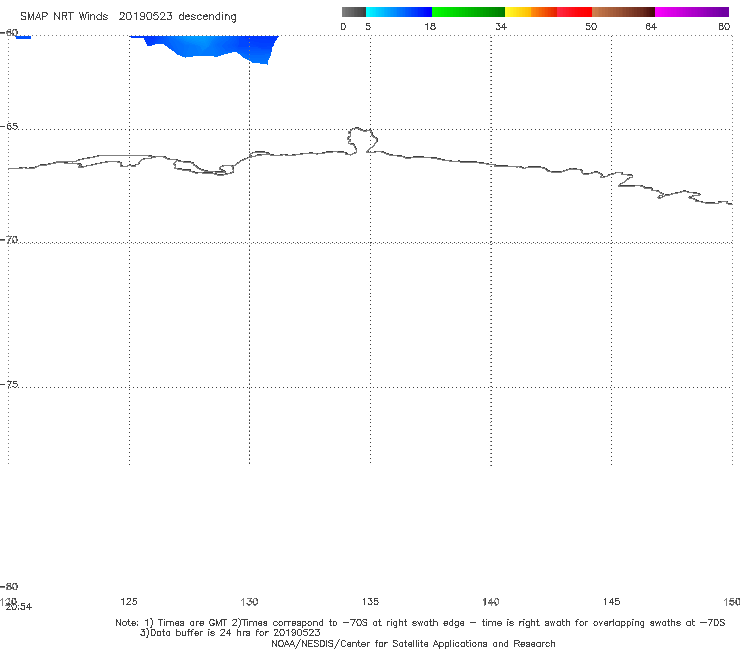Screen dimensions: 740x650
Task: Pick the brown segment of the color bar
Action: [x=623, y=12]
